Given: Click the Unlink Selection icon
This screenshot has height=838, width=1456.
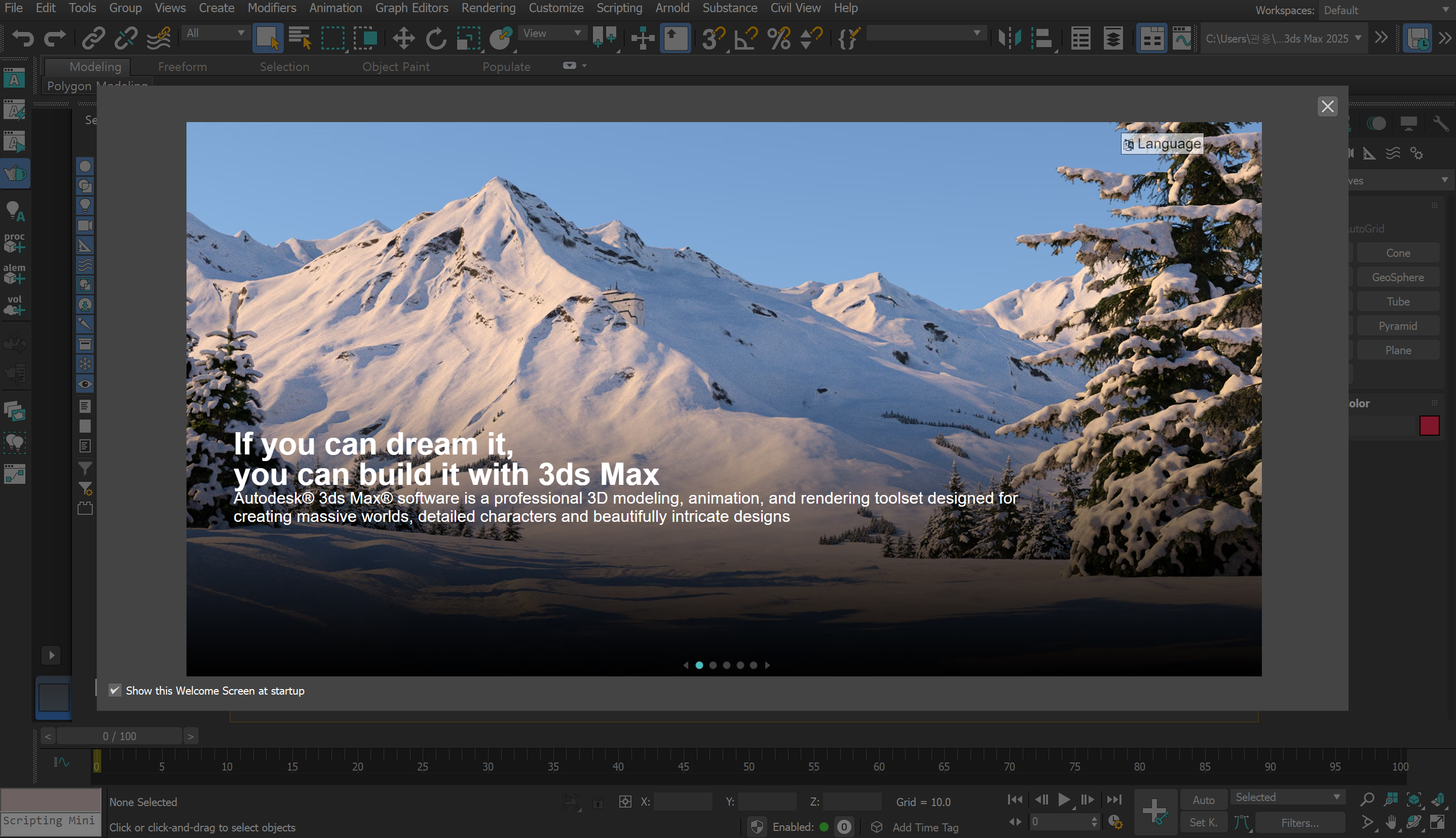Looking at the screenshot, I should tap(126, 39).
